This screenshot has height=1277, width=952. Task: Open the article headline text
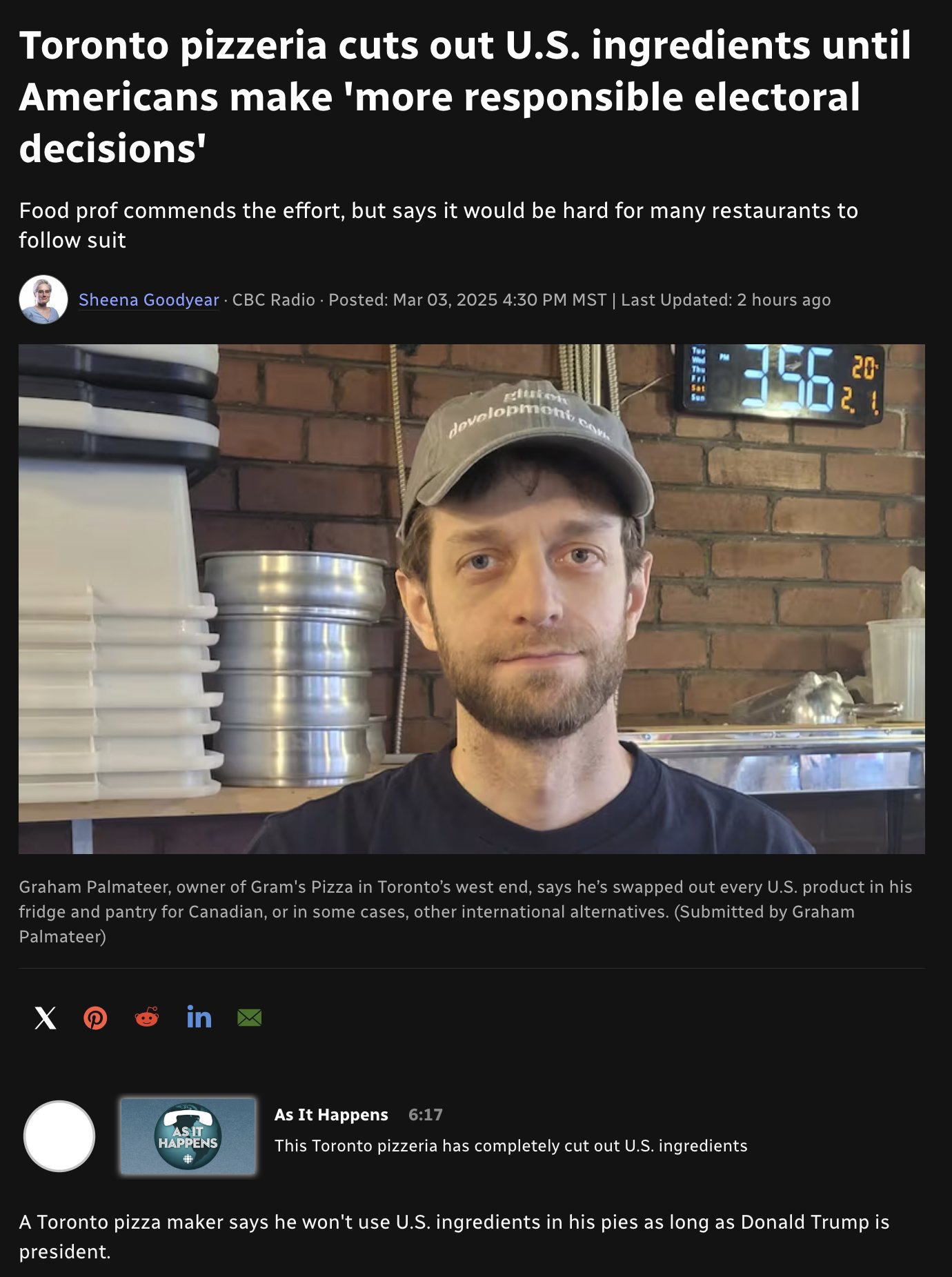[466, 97]
